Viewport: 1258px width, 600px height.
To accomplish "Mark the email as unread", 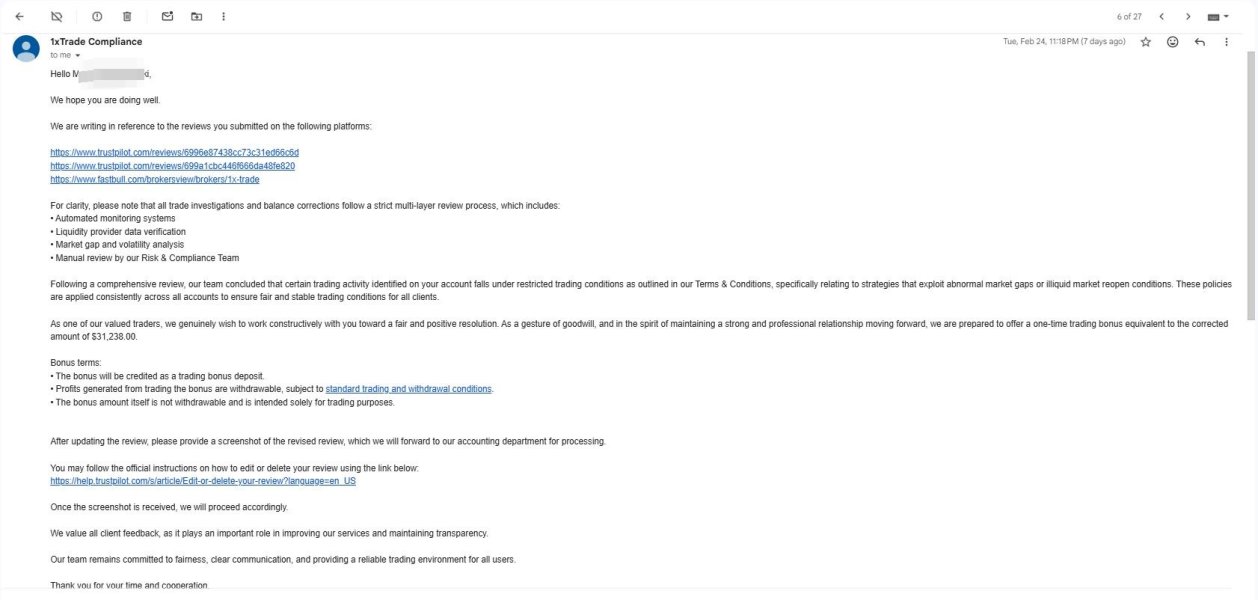I will (x=167, y=16).
